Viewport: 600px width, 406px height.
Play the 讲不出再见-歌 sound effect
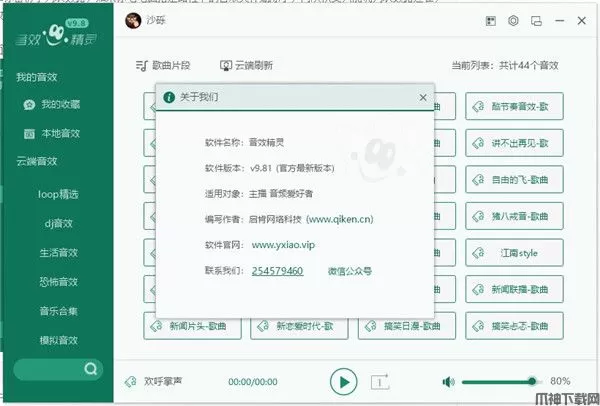(514, 143)
